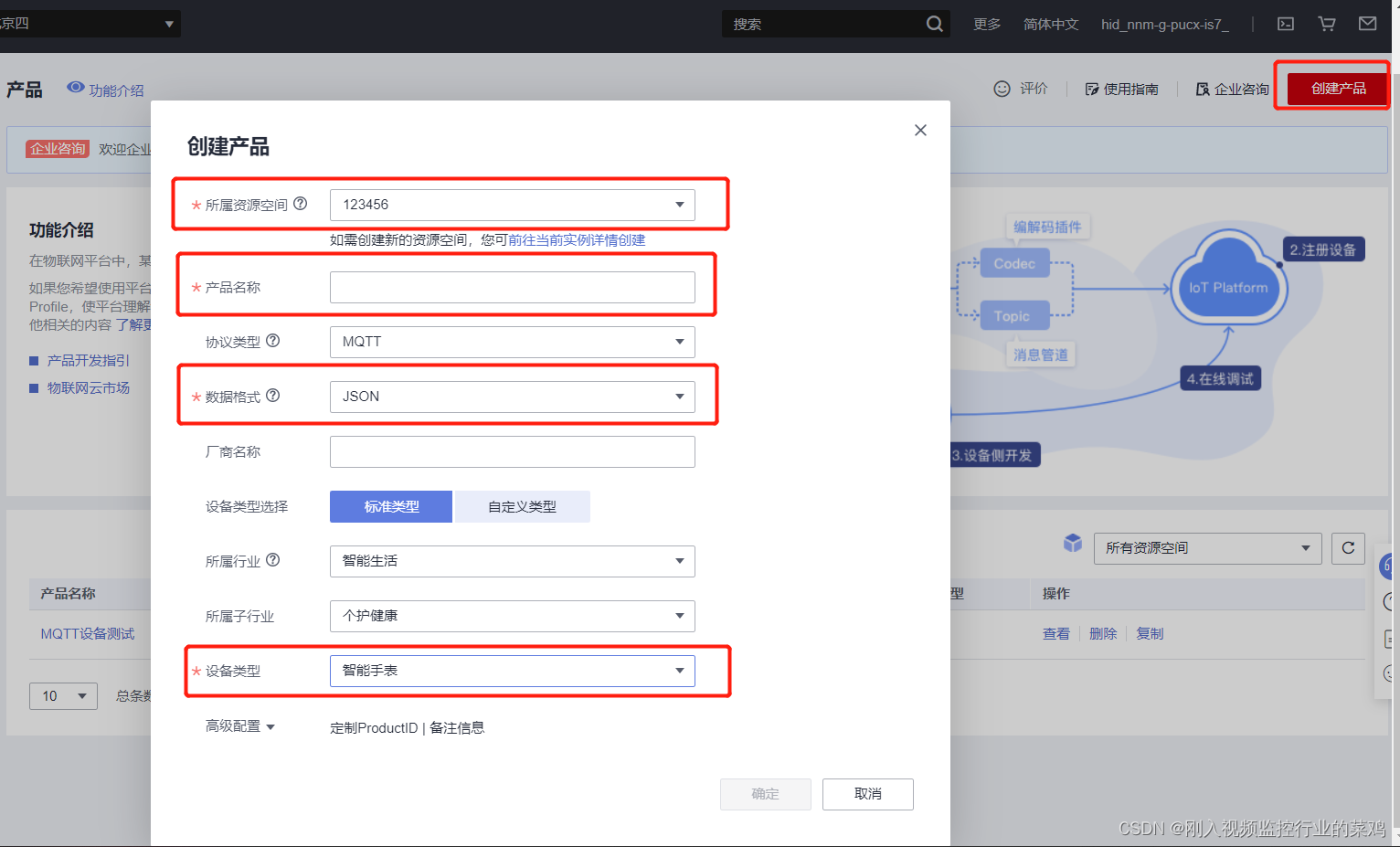The height and width of the screenshot is (847, 1400).
Task: Open the mail messages icon
Action: (x=1367, y=24)
